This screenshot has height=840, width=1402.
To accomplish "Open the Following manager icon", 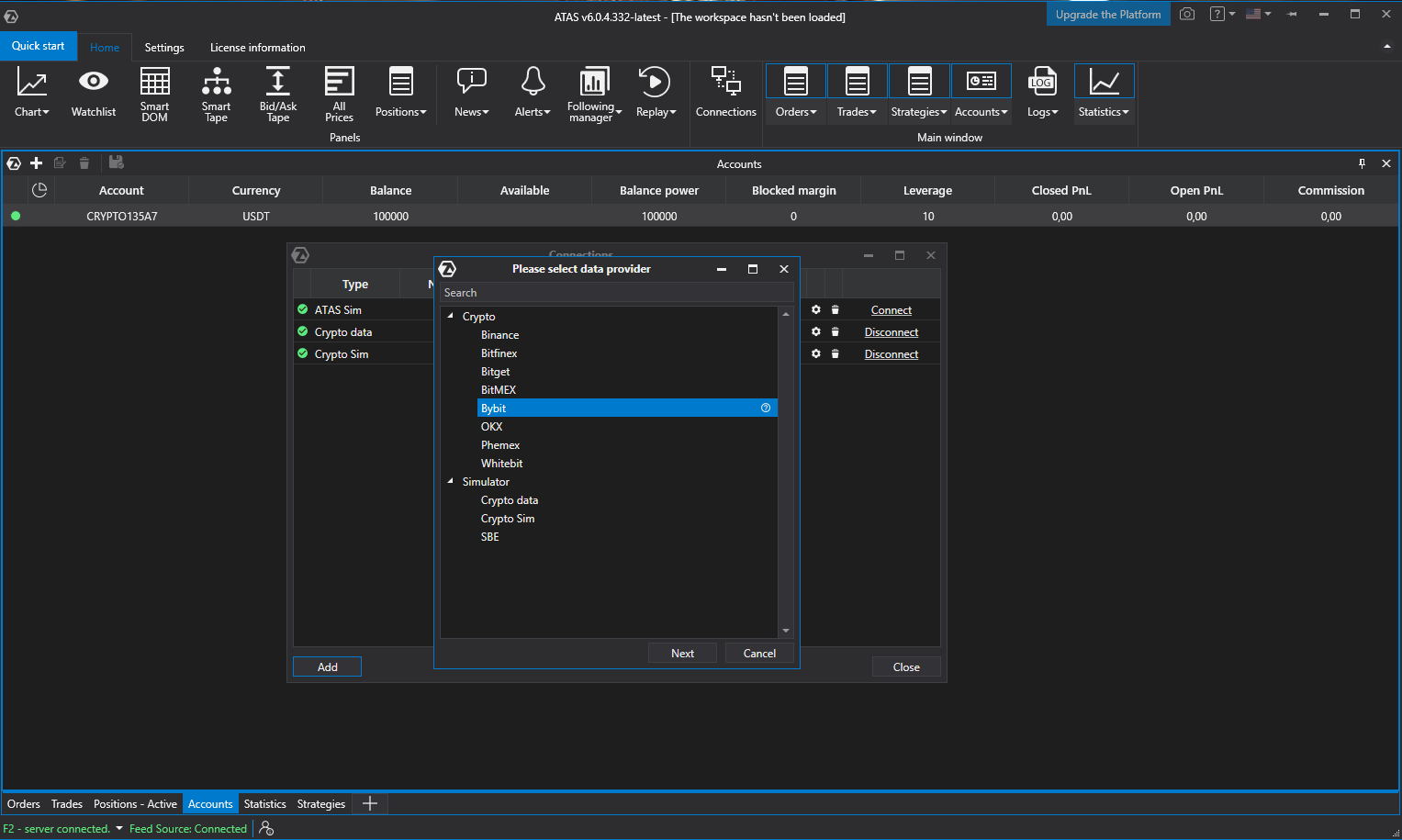I will [594, 81].
